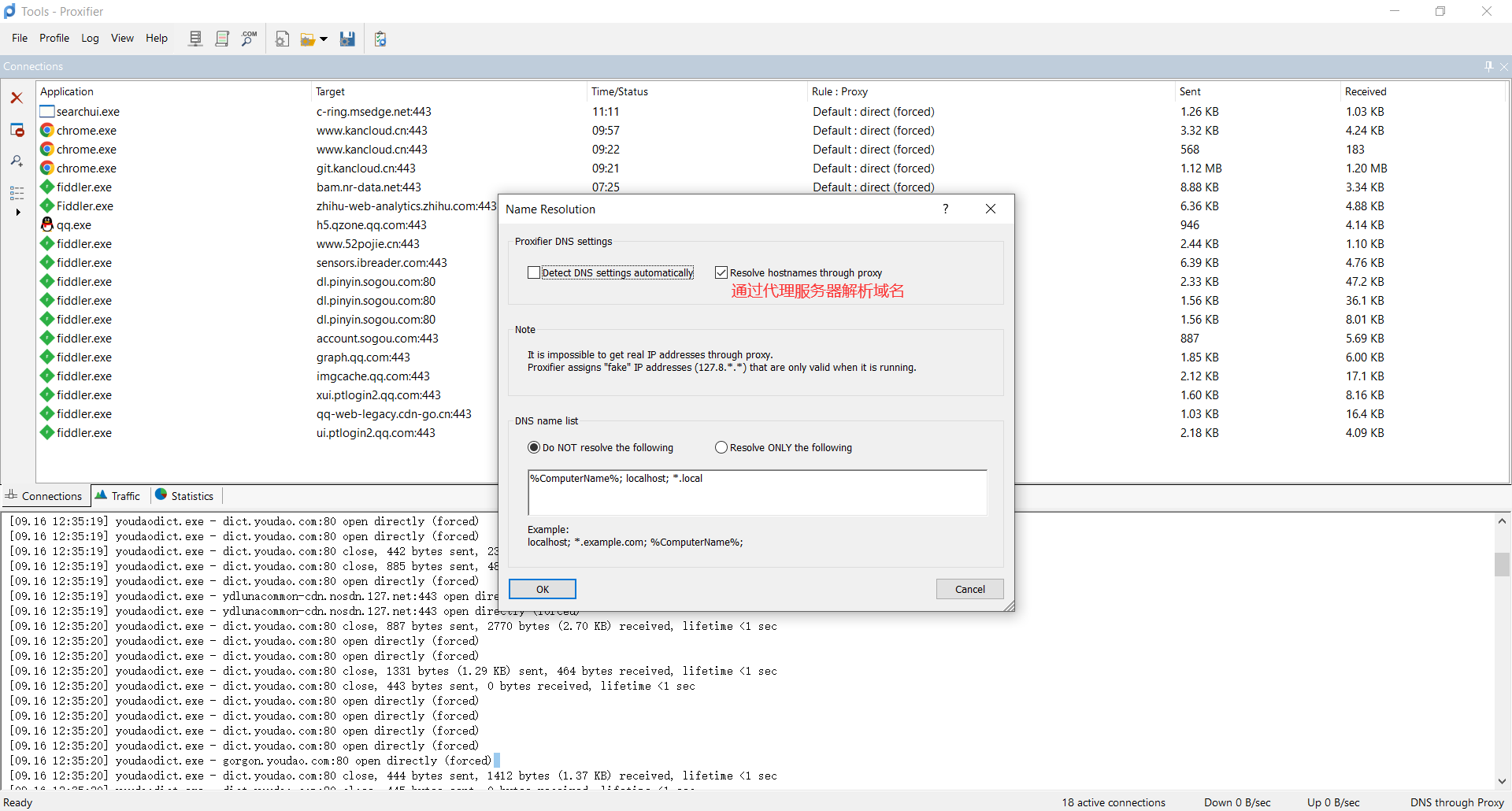Select the searchui.exe application icon
Viewport: 1512px width, 811px height.
pos(47,112)
